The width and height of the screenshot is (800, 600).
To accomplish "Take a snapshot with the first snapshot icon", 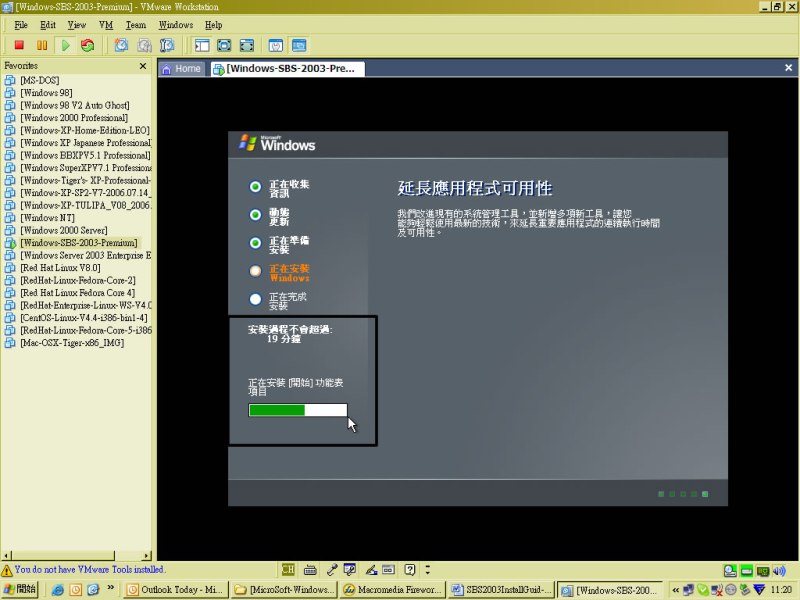I will pyautogui.click(x=121, y=45).
